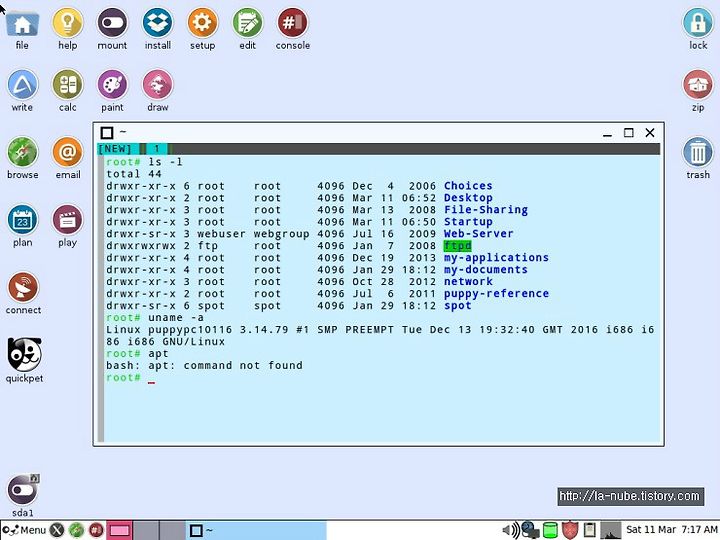Click the green storage cylinder tray icon
720x540 pixels.
pyautogui.click(x=550, y=530)
